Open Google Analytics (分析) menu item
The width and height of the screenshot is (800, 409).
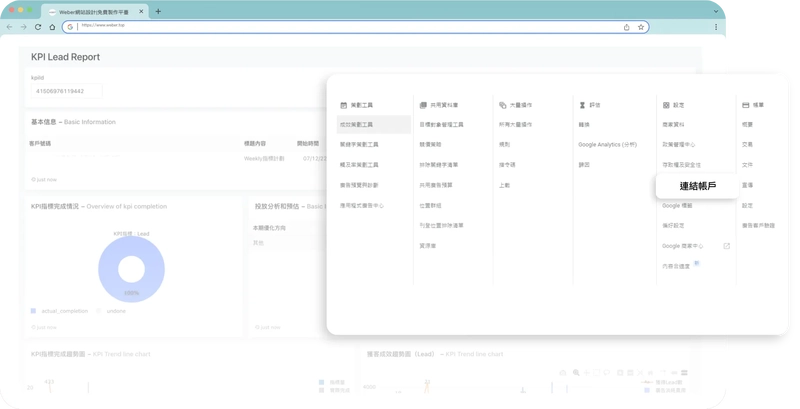(x=608, y=145)
